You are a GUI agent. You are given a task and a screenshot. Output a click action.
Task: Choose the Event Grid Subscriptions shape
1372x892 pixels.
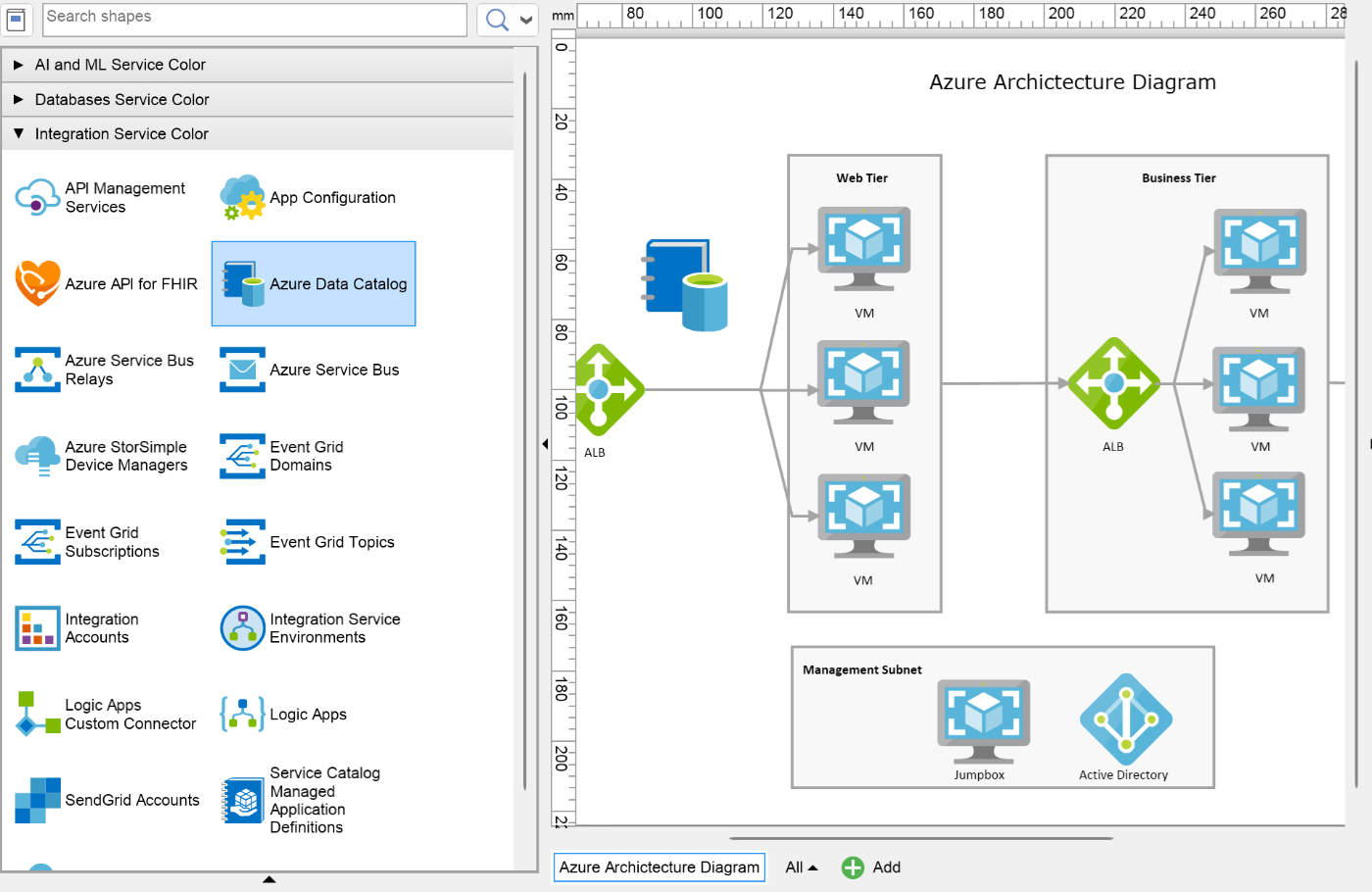[88, 542]
